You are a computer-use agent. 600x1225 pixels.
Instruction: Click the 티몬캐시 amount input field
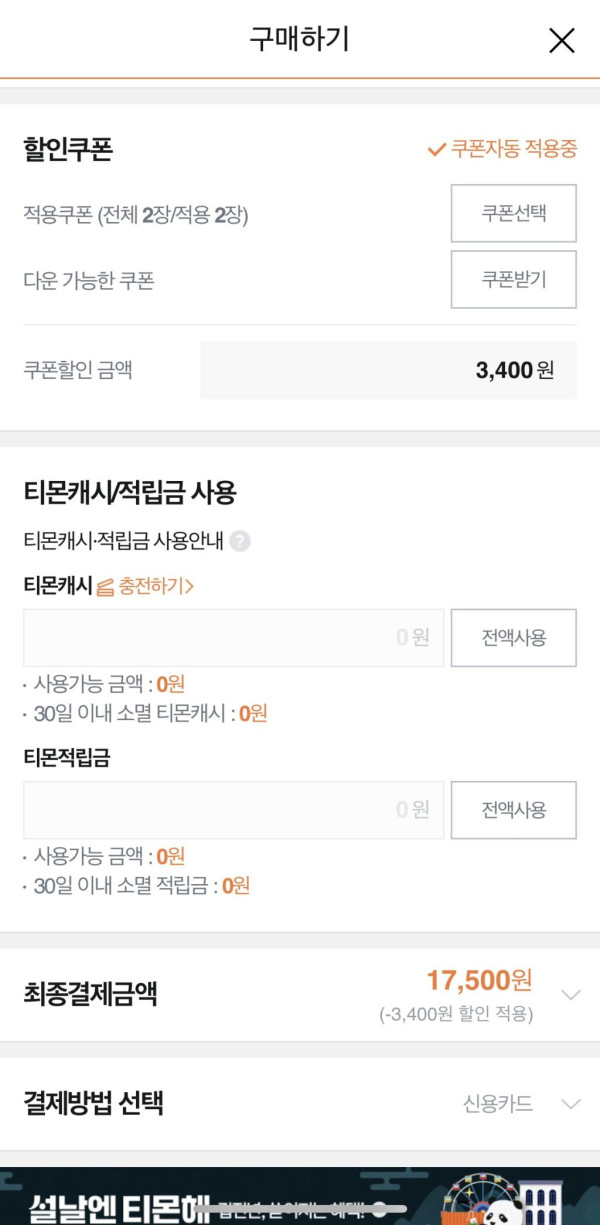click(233, 638)
